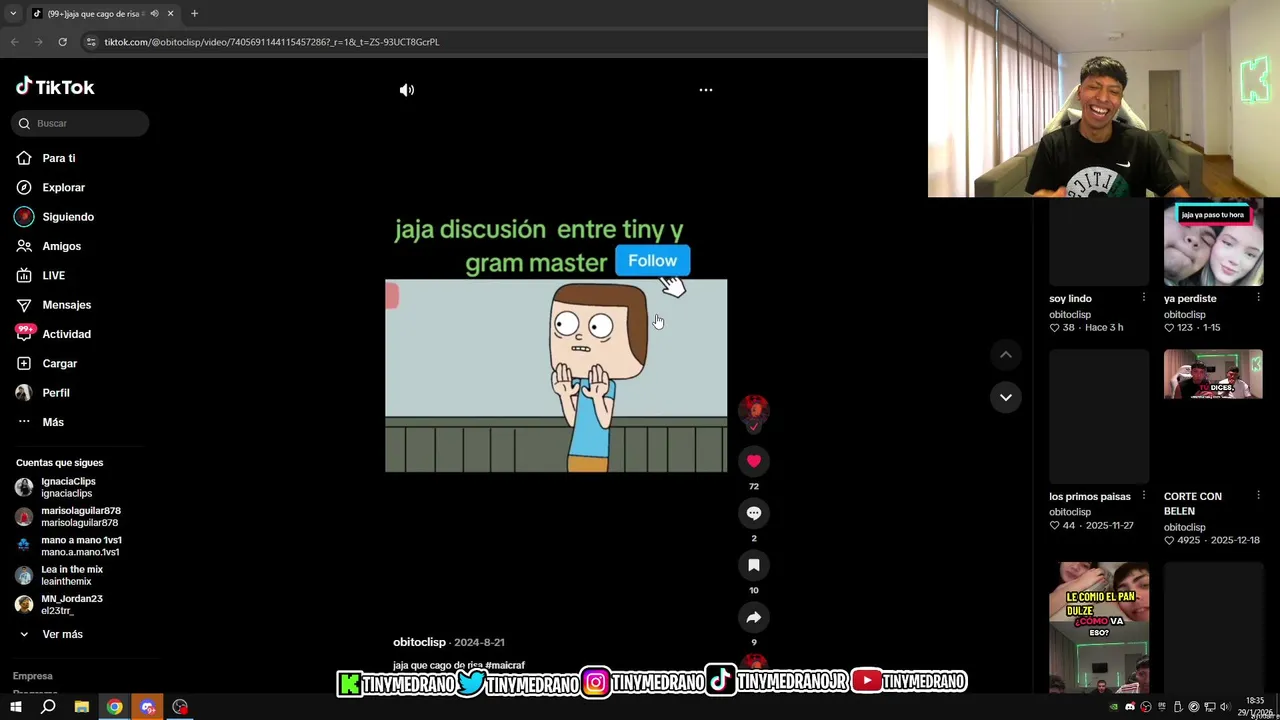
Task: Reload the browser page
Action: (62, 42)
